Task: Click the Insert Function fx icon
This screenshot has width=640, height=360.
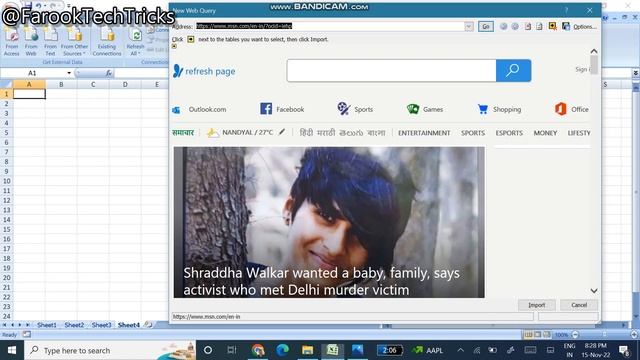Action: pos(109,73)
